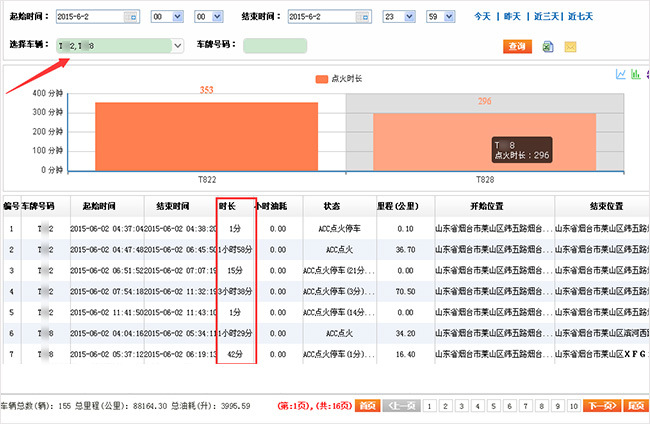Click the orange 查询 query button
The image size is (650, 424).
[x=517, y=46]
